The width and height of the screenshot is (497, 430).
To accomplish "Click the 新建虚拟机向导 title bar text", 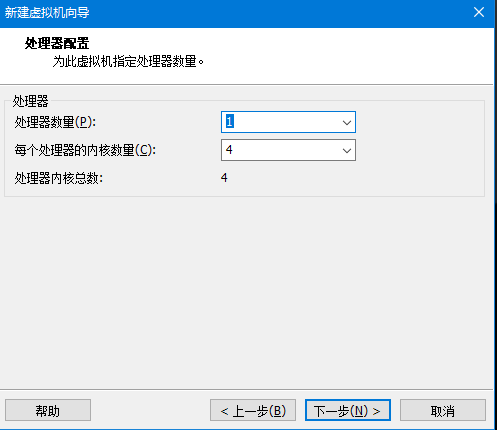I will (x=47, y=13).
